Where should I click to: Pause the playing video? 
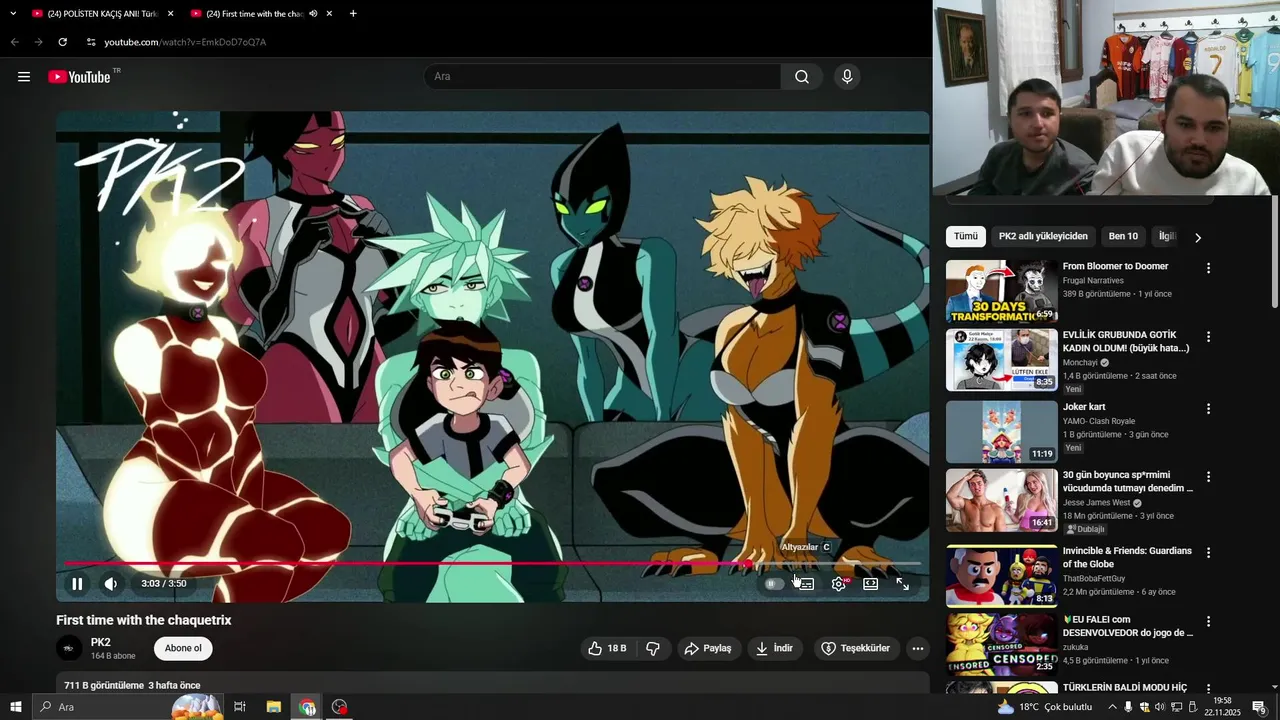pyautogui.click(x=77, y=584)
